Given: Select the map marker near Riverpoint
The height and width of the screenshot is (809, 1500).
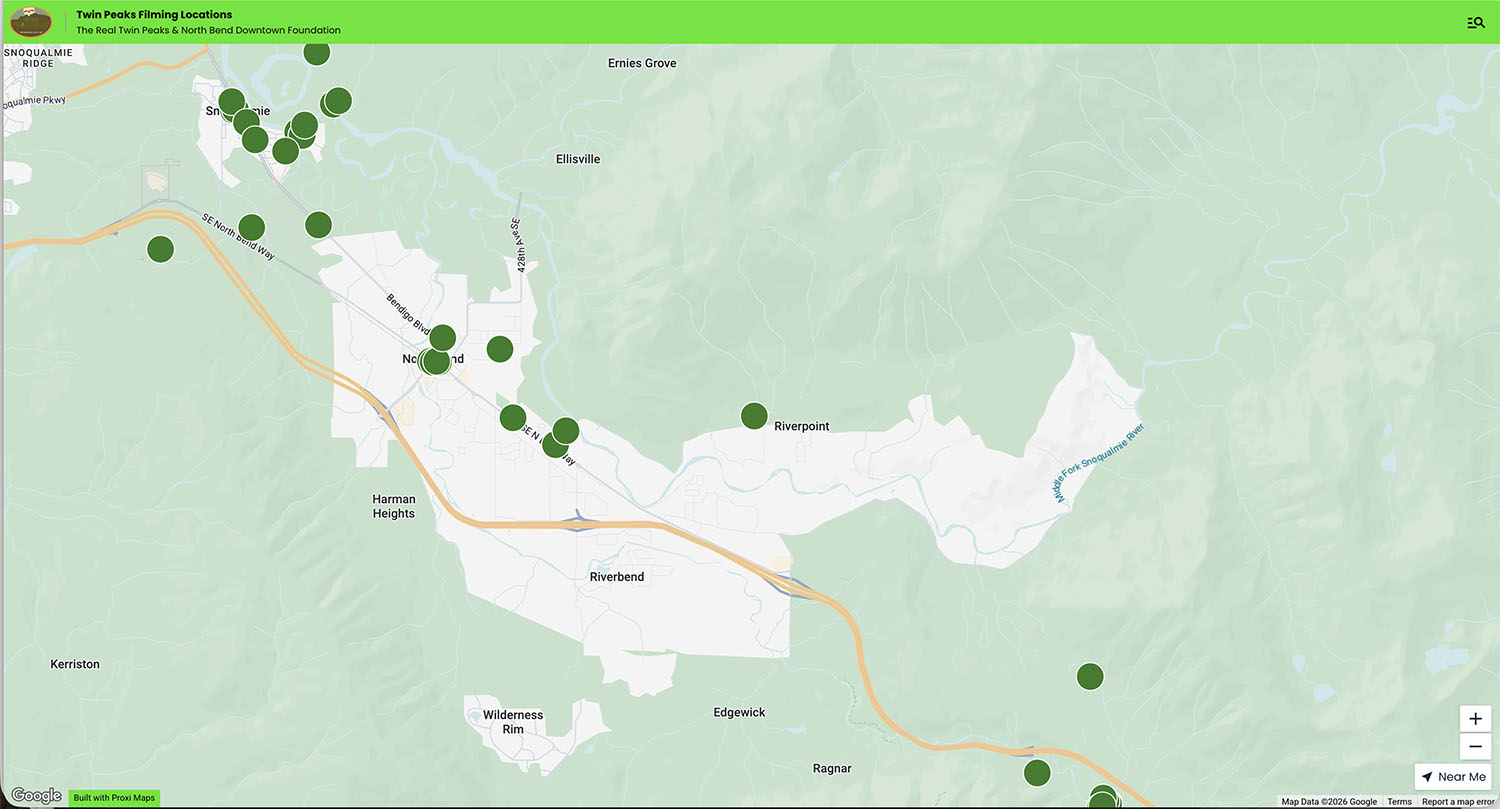Looking at the screenshot, I should (754, 415).
